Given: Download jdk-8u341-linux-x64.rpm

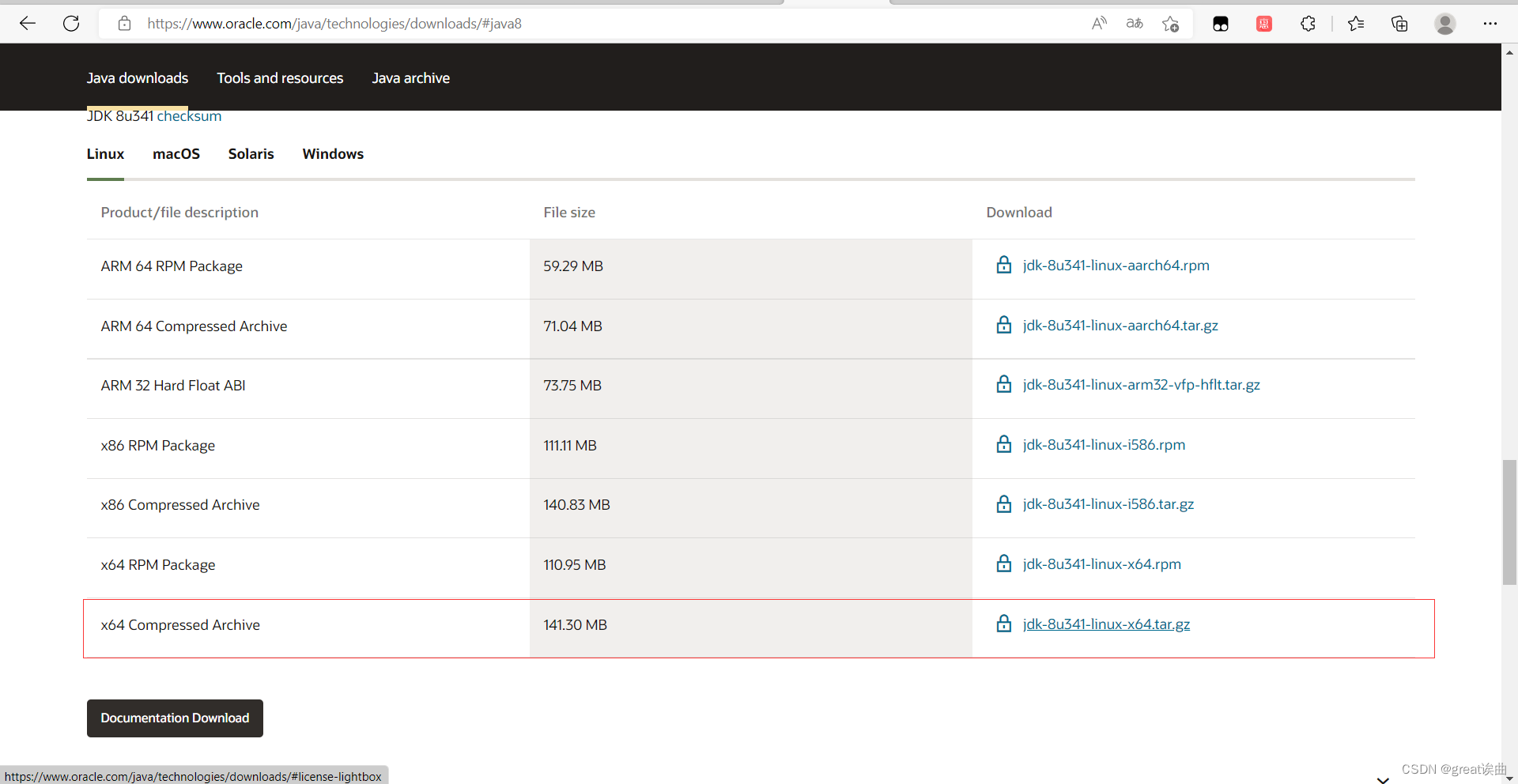Looking at the screenshot, I should click(1102, 564).
